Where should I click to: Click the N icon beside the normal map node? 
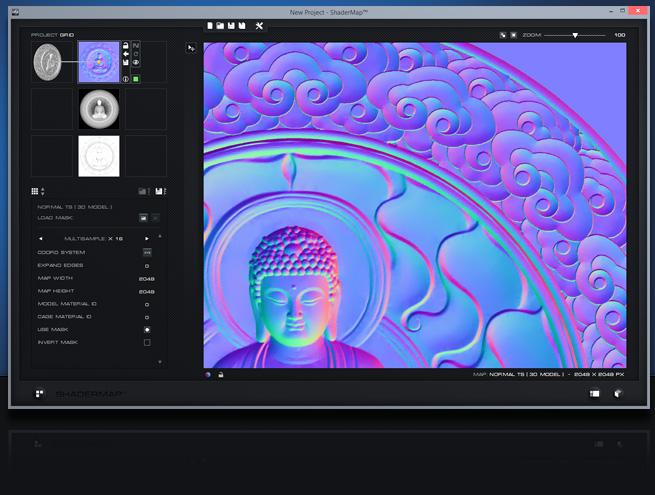pos(136,45)
